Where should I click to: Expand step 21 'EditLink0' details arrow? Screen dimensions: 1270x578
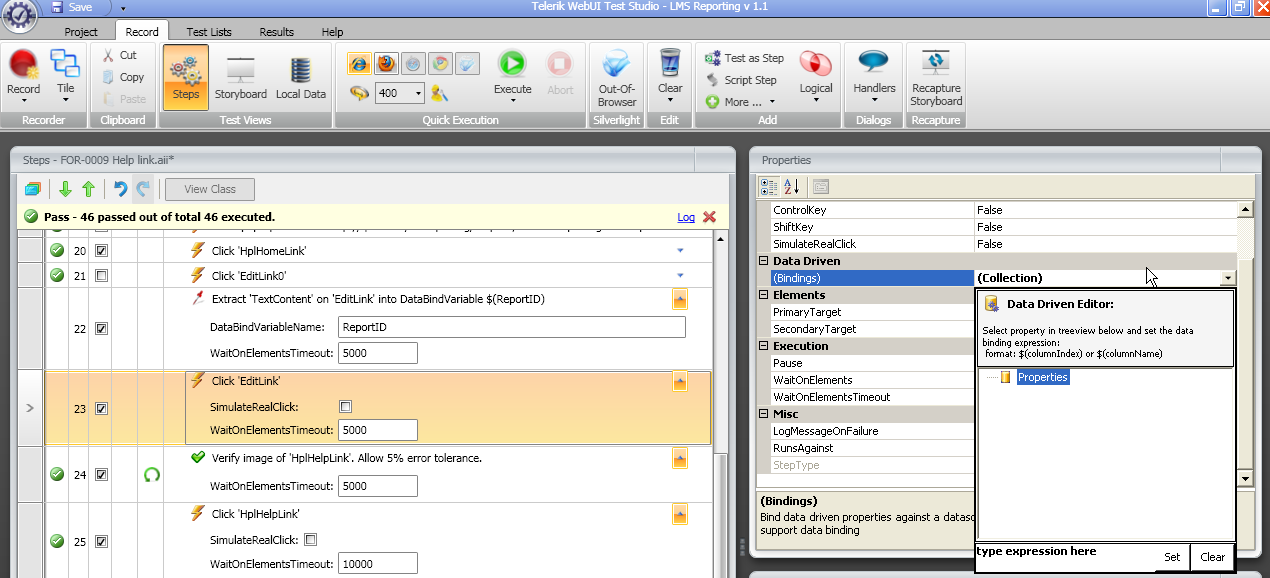click(680, 275)
